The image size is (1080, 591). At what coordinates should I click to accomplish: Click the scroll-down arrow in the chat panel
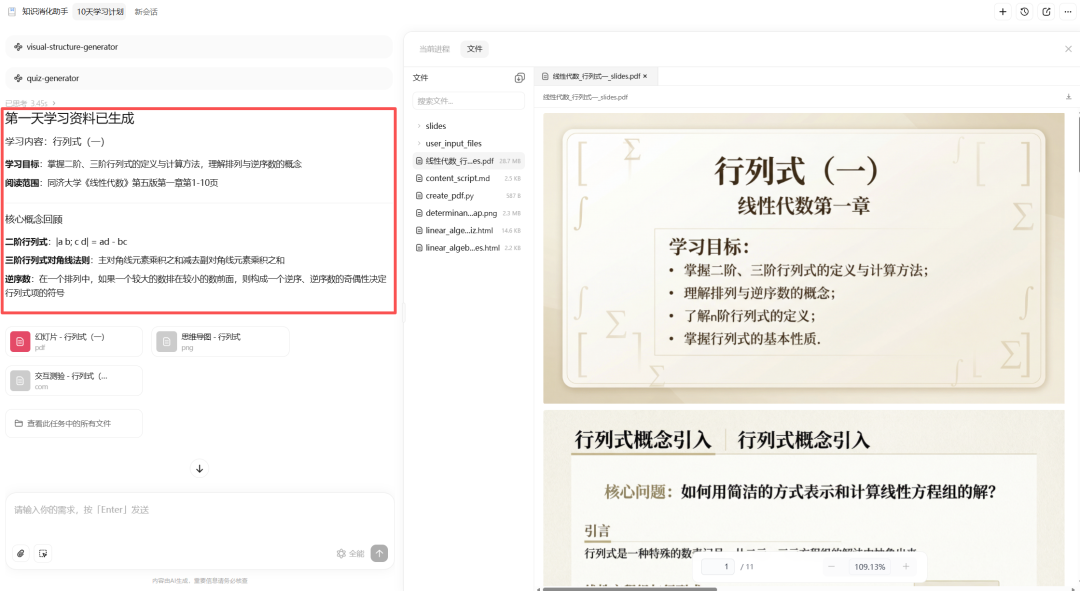pyautogui.click(x=199, y=468)
